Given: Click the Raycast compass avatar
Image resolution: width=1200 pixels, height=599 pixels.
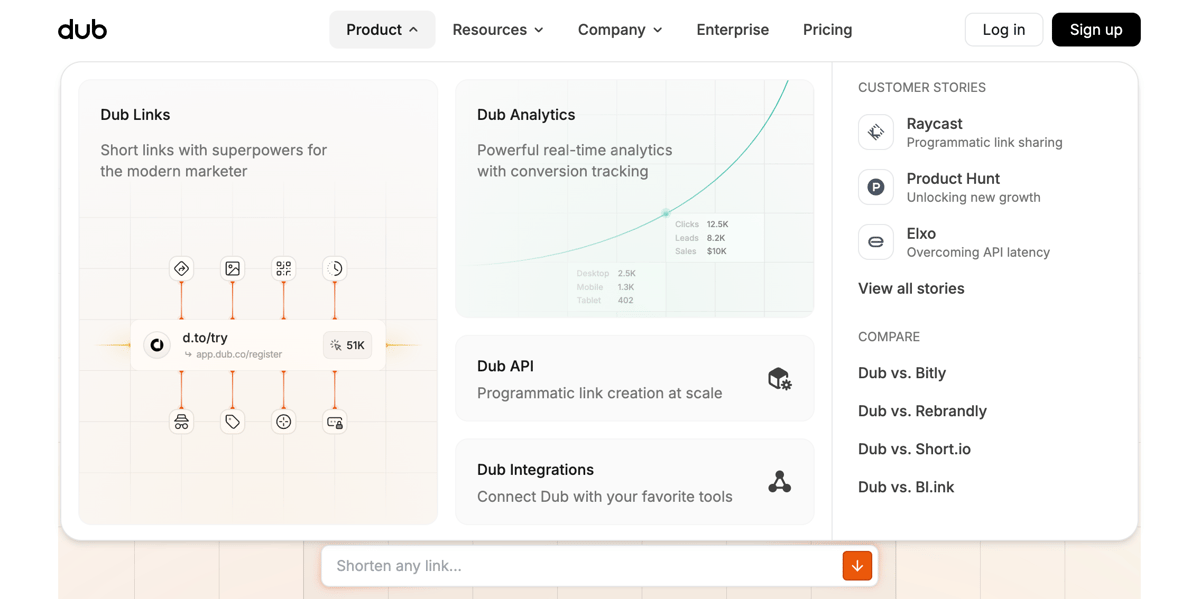Looking at the screenshot, I should tap(875, 131).
